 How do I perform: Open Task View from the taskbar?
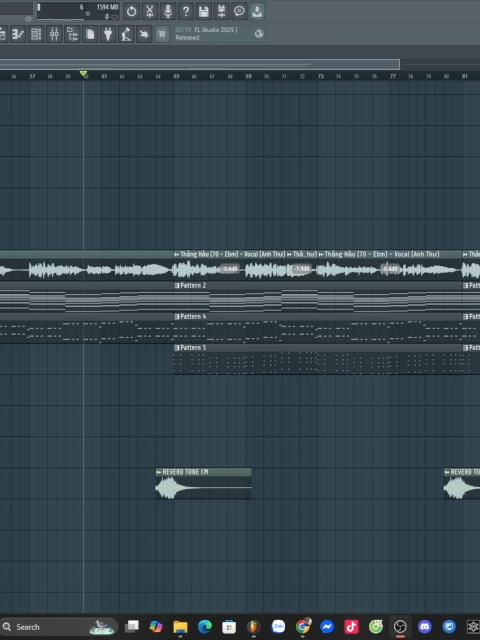click(x=131, y=627)
